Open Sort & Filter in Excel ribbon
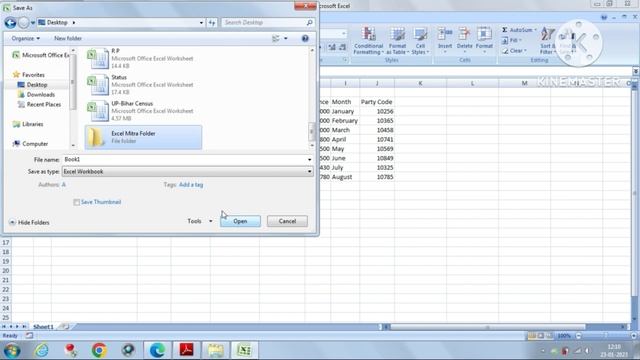640x360 pixels. pyautogui.click(x=547, y=41)
